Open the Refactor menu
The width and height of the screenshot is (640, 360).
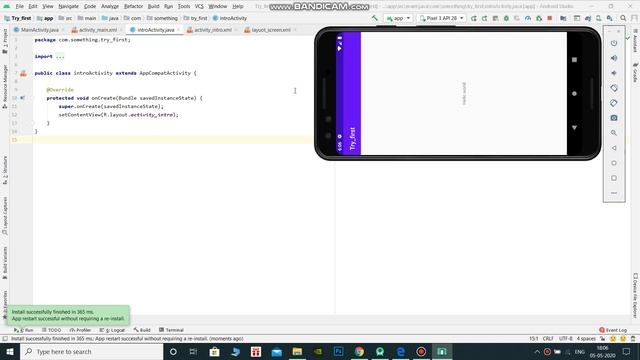click(x=133, y=7)
